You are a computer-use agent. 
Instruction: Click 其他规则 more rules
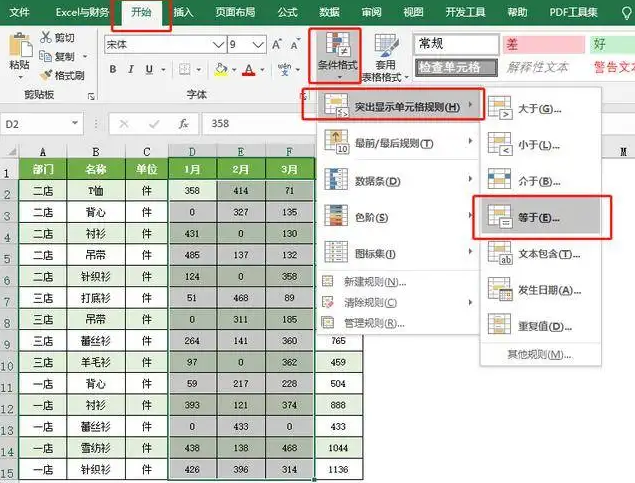[539, 355]
